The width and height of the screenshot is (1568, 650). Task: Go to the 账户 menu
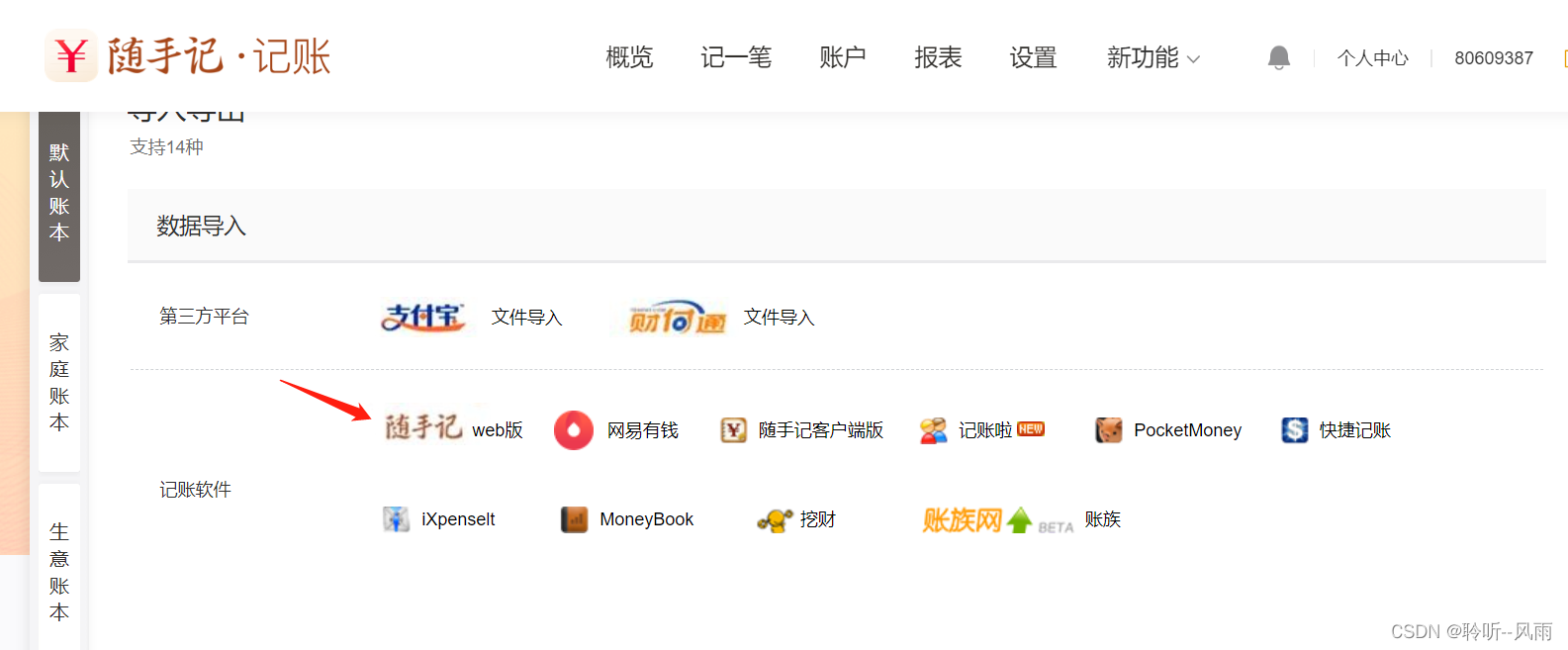coord(843,57)
